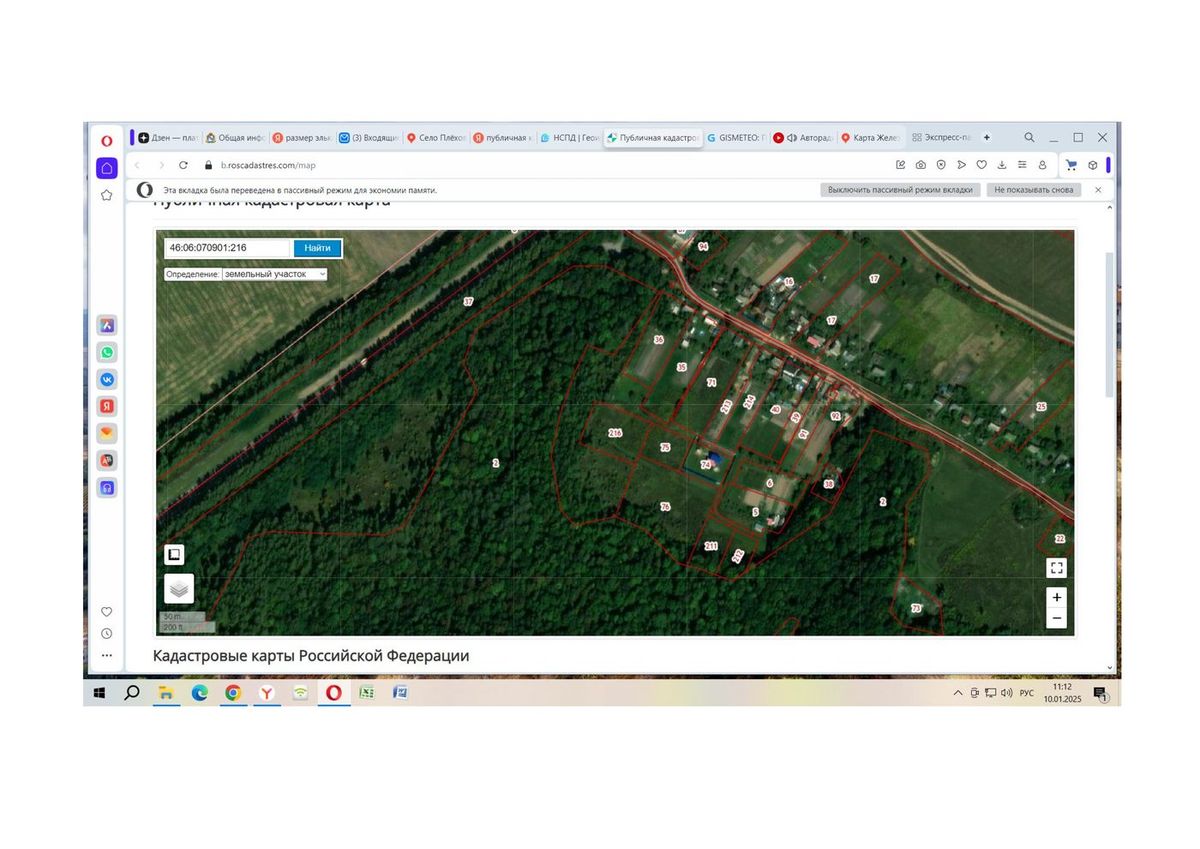Click the page vertical scrollbar
The image size is (1200, 849).
1109,325
